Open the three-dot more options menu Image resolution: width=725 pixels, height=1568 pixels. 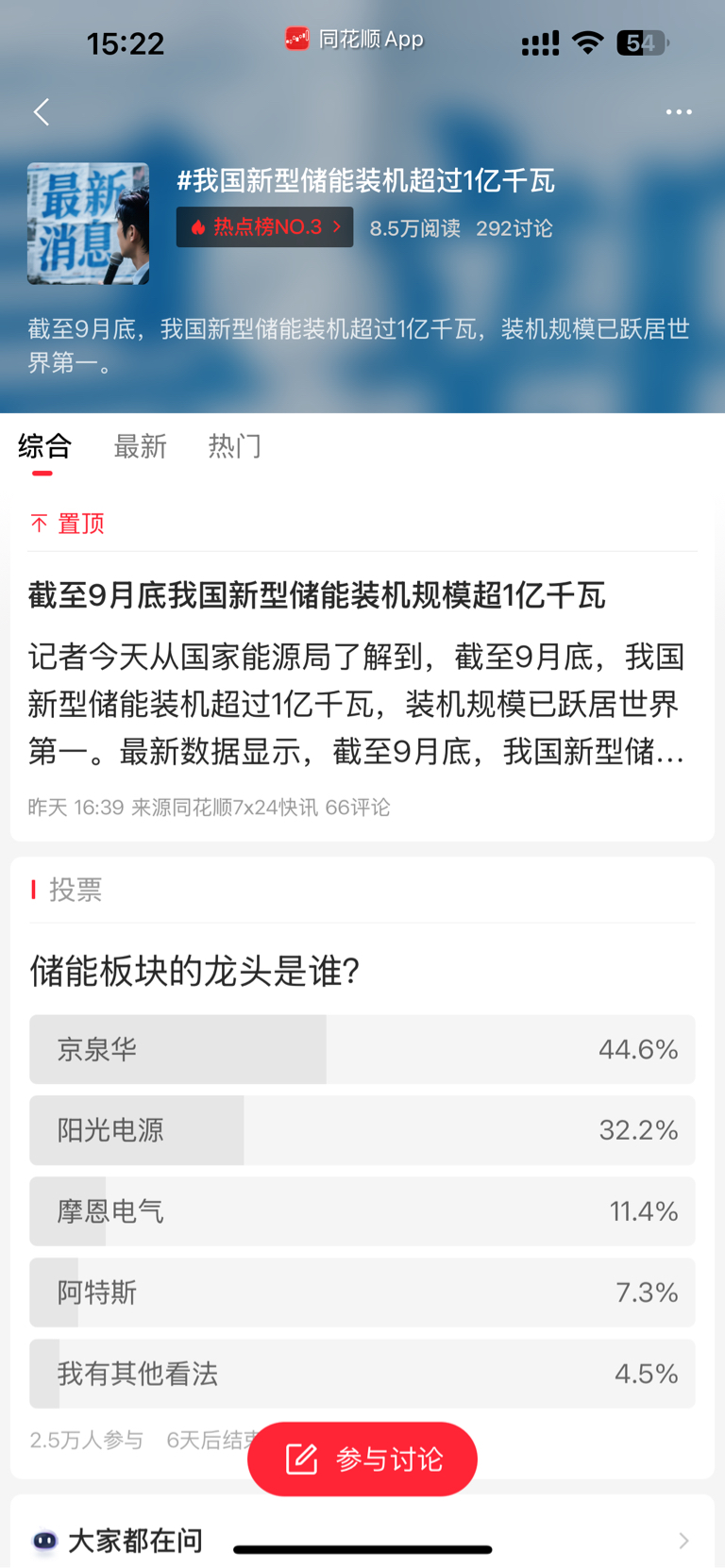[x=679, y=112]
